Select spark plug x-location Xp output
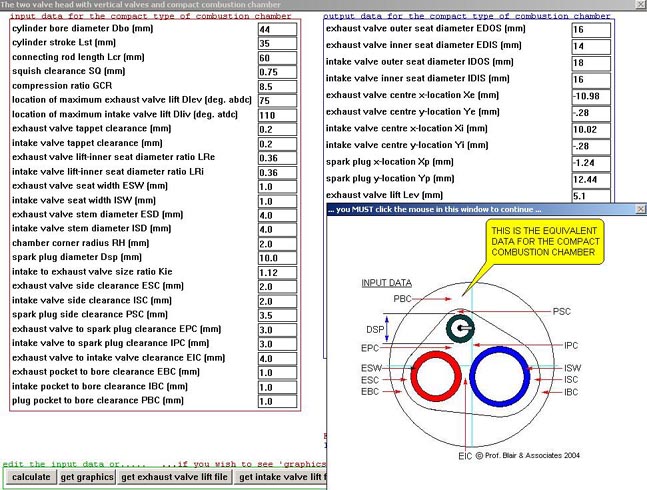The width and height of the screenshot is (647, 490). point(591,163)
